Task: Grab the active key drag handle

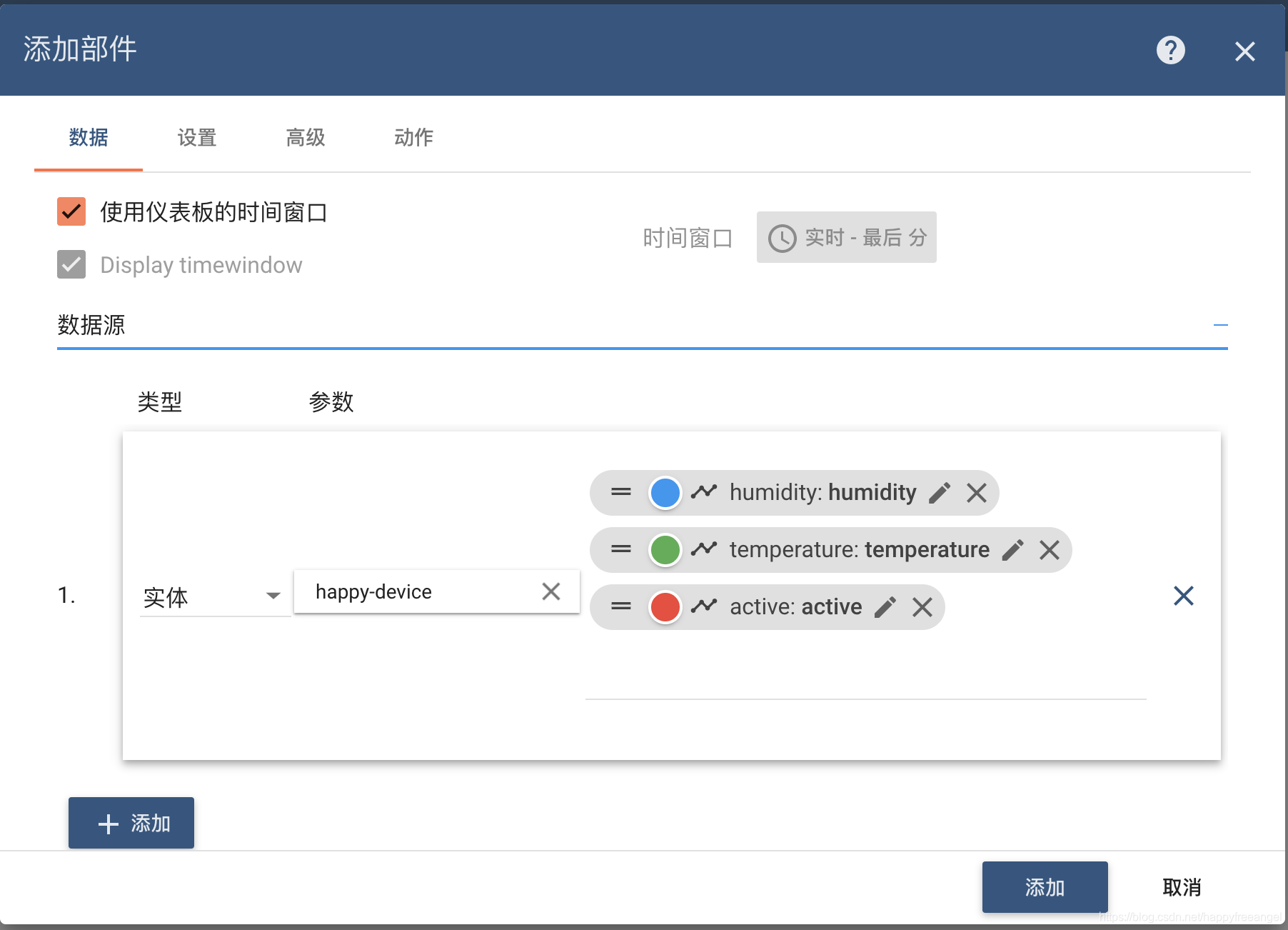Action: coord(621,606)
